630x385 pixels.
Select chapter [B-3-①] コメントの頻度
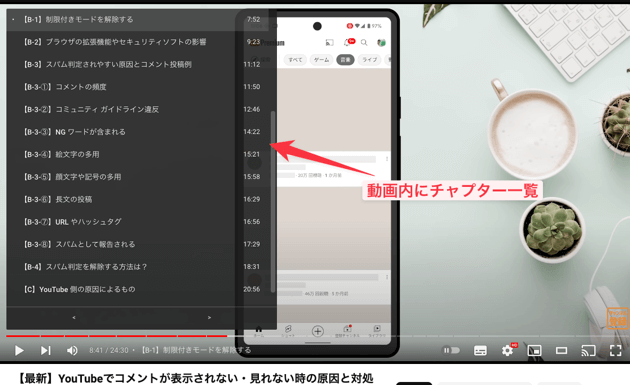tap(137, 87)
